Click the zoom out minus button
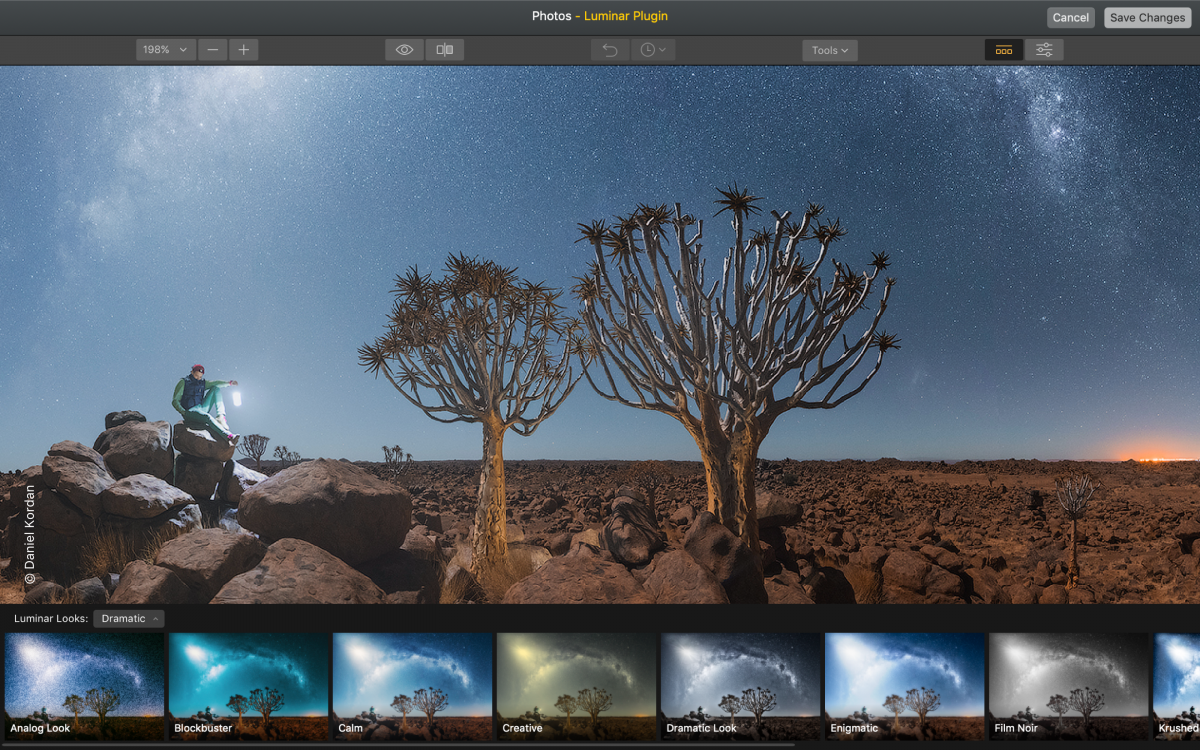Viewport: 1200px width, 750px height. (212, 50)
